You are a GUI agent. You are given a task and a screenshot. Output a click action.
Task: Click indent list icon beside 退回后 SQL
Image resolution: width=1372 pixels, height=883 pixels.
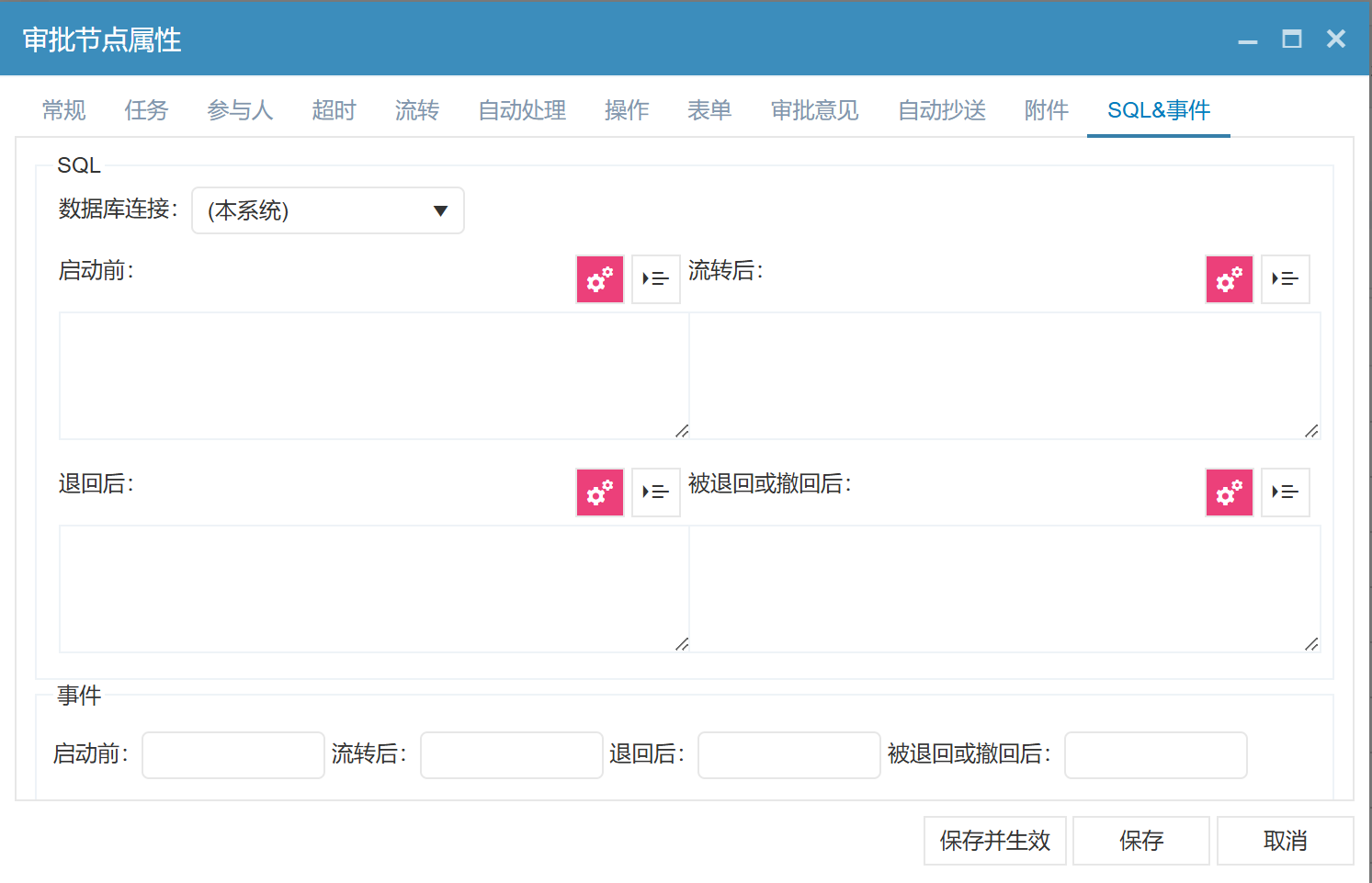[x=655, y=492]
